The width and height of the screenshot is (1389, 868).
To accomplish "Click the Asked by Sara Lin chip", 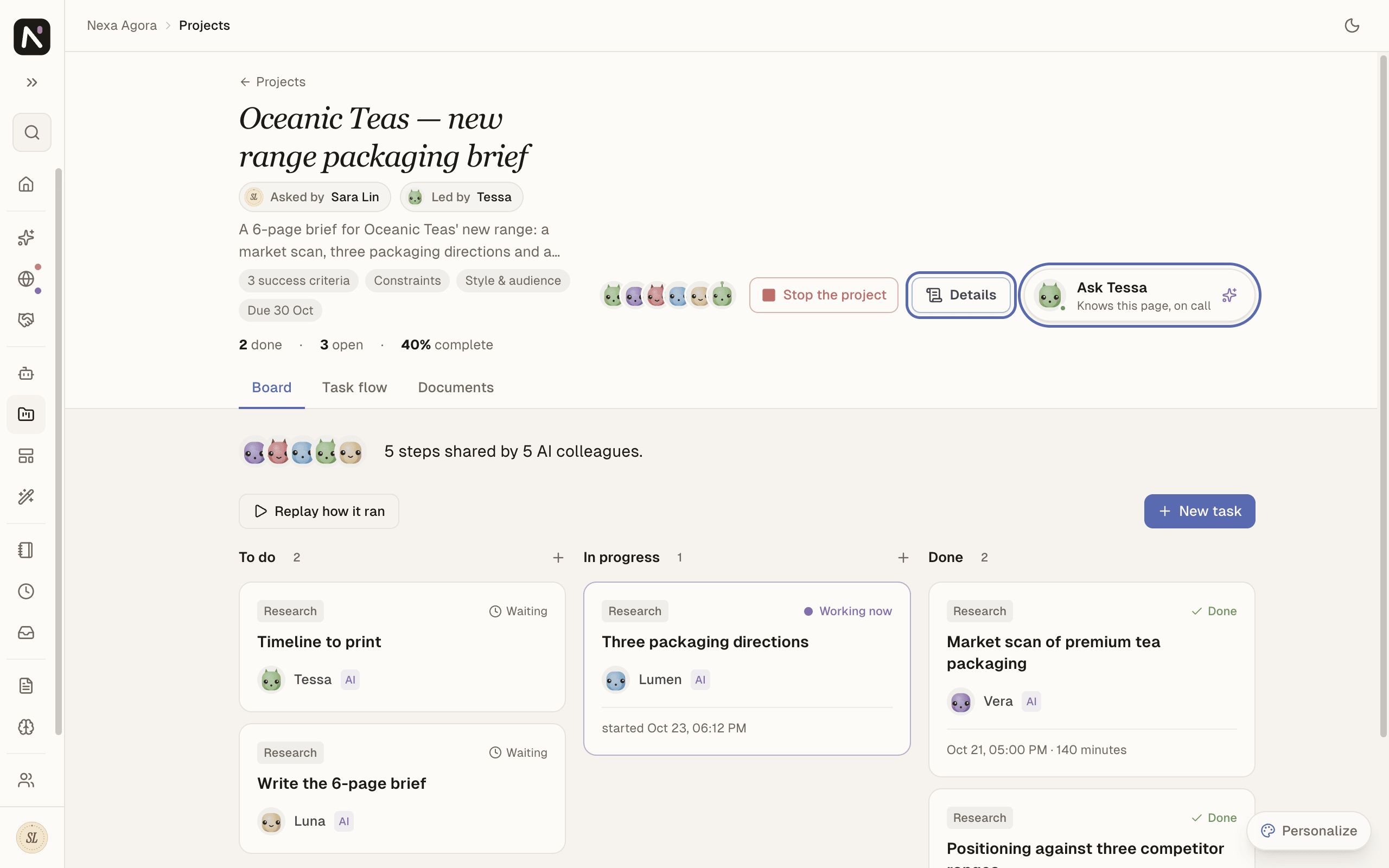I will click(x=315, y=197).
